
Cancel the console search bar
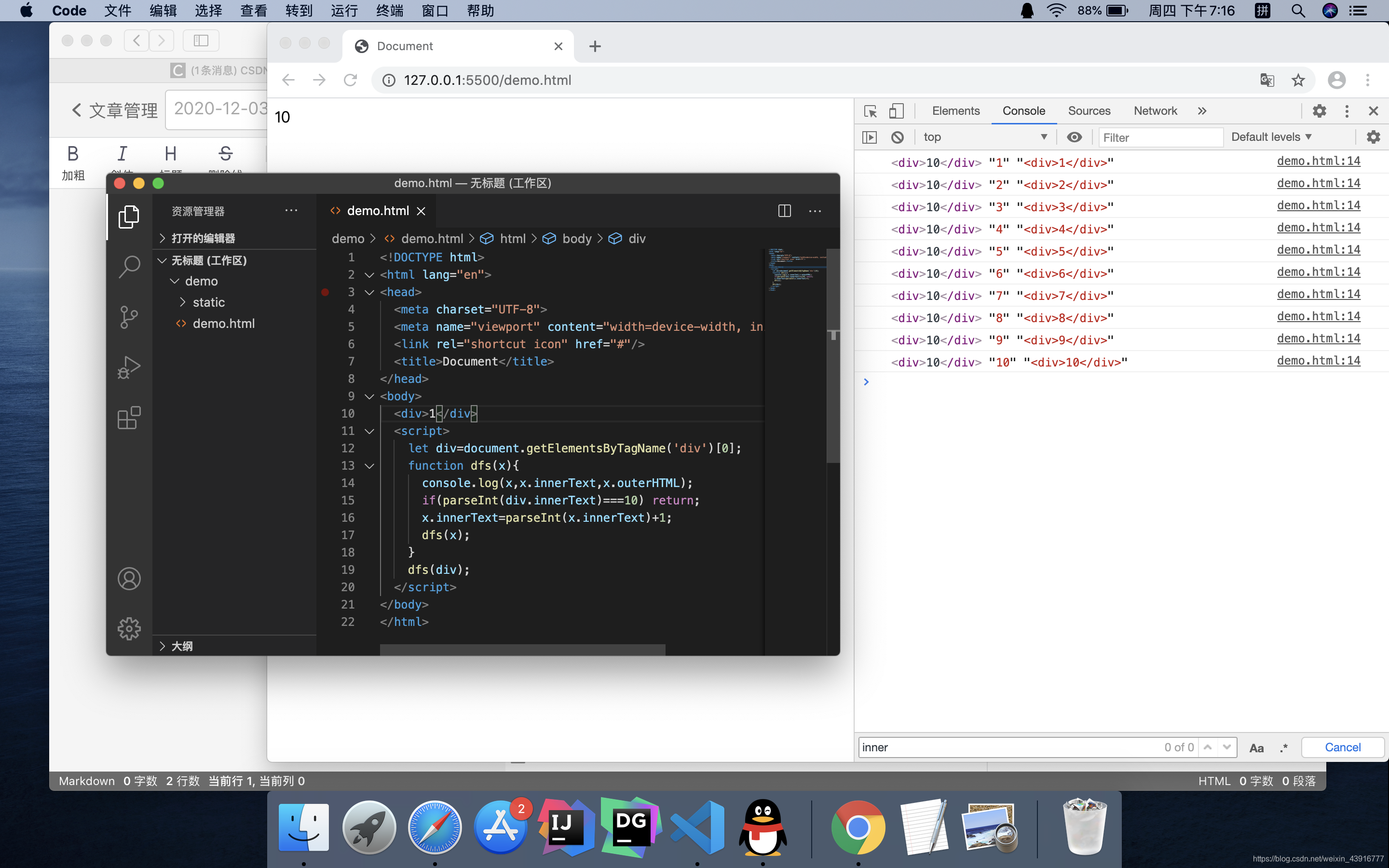(1342, 747)
